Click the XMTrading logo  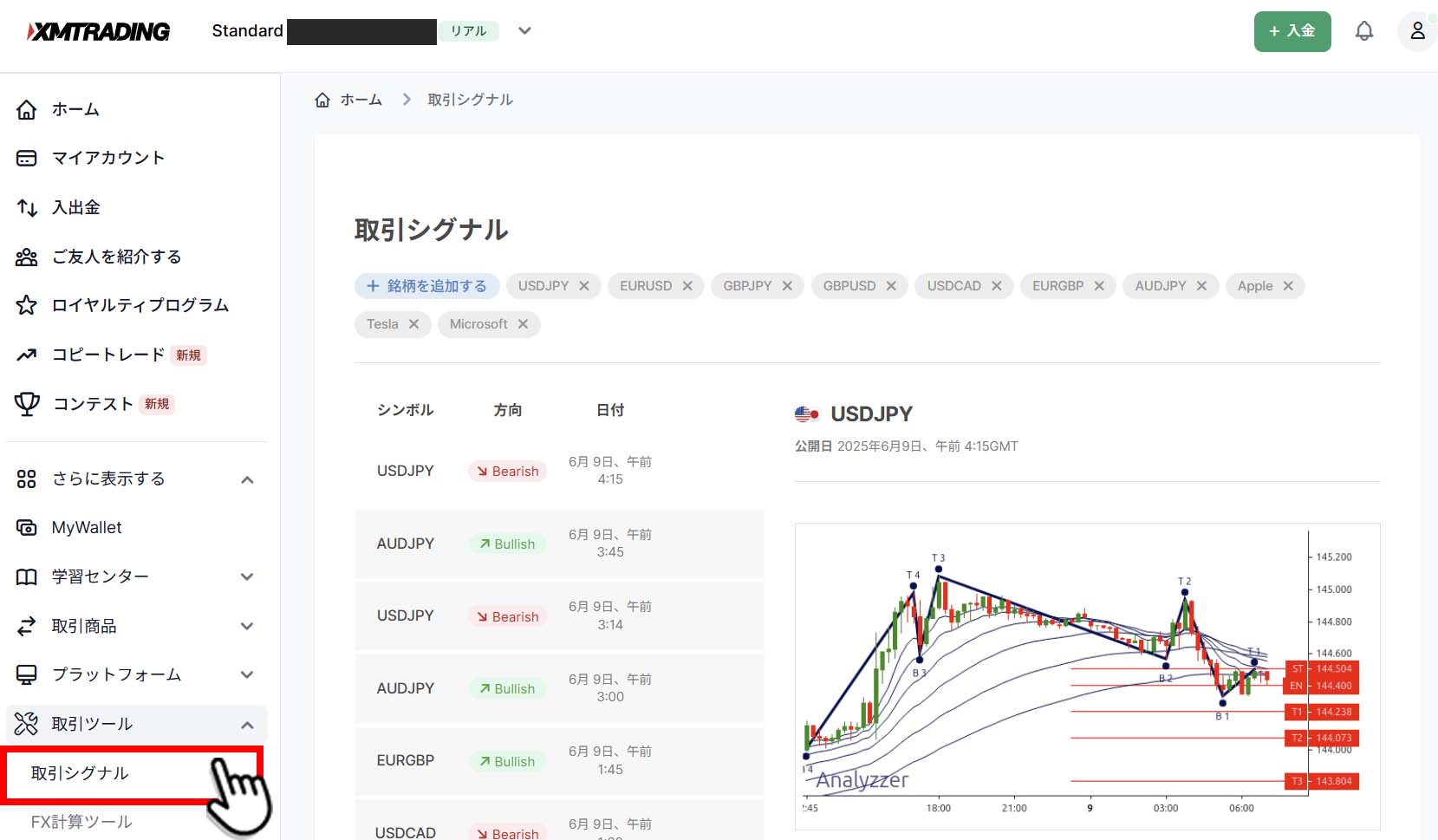point(98,31)
